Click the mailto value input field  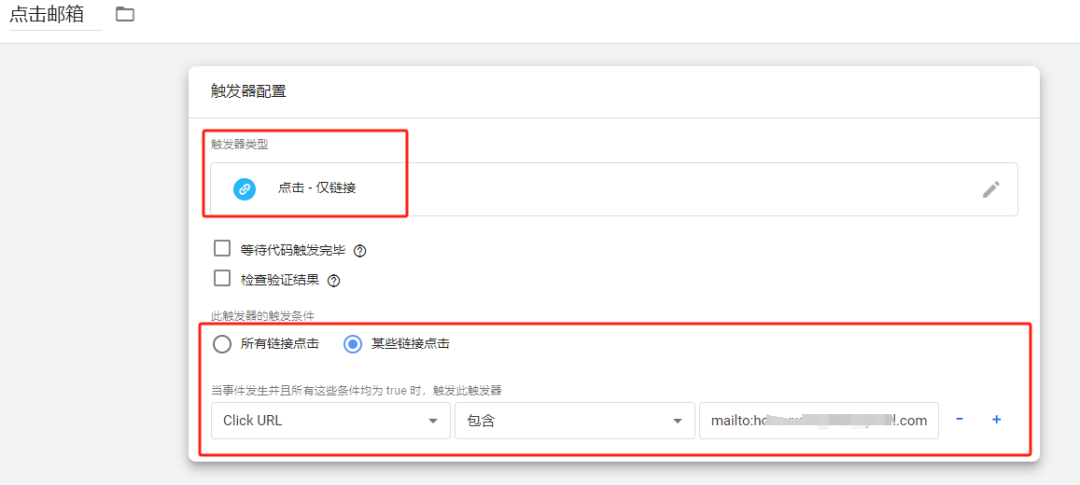click(x=819, y=420)
